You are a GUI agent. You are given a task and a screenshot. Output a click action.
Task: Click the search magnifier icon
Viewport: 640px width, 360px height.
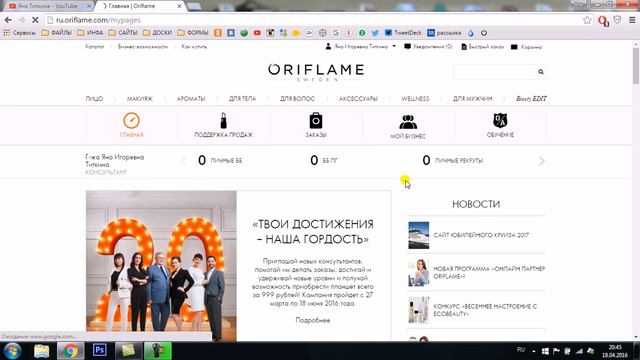pyautogui.click(x=541, y=72)
